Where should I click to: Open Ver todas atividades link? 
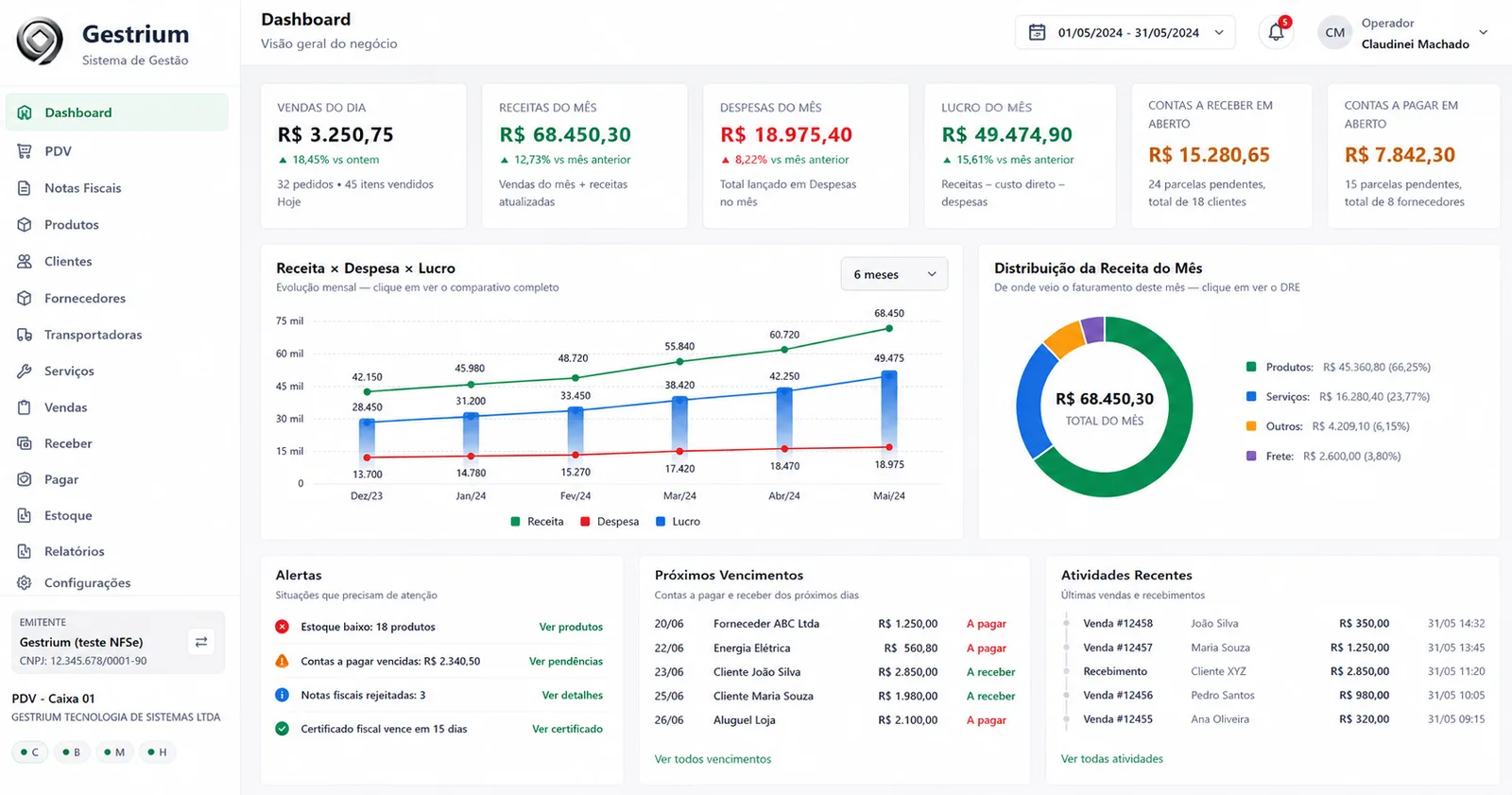pos(1111,759)
